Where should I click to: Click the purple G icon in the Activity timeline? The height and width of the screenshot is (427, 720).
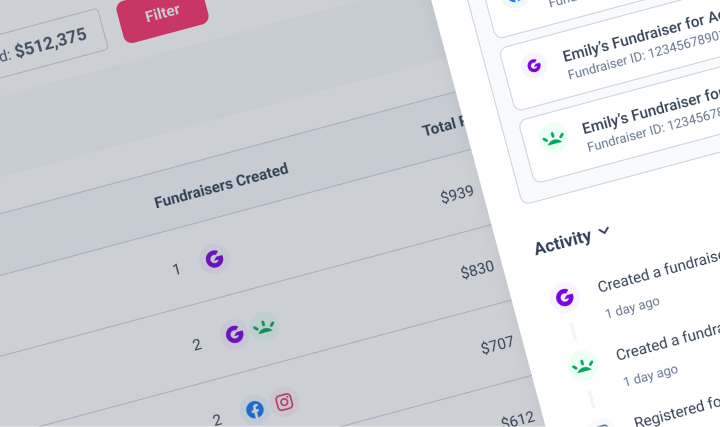pos(564,297)
